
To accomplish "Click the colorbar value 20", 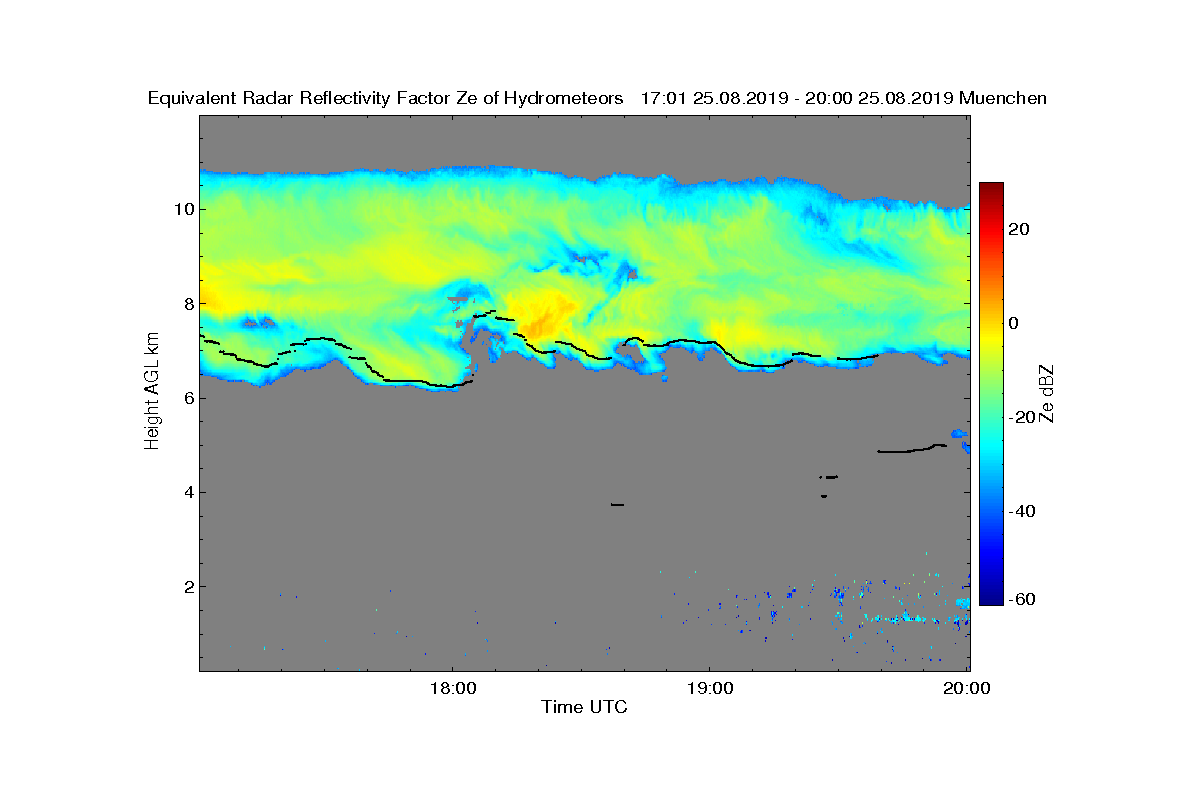I will tap(1019, 229).
